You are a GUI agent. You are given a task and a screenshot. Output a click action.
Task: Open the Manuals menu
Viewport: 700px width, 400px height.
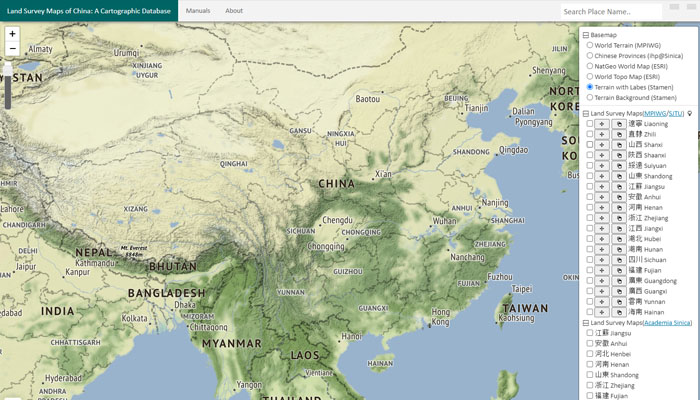pos(198,11)
